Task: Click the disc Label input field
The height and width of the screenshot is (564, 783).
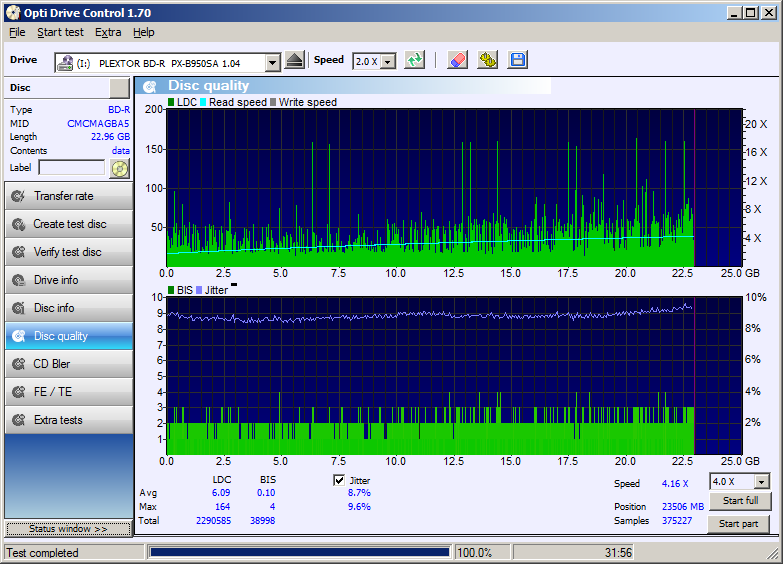Action: (x=72, y=168)
